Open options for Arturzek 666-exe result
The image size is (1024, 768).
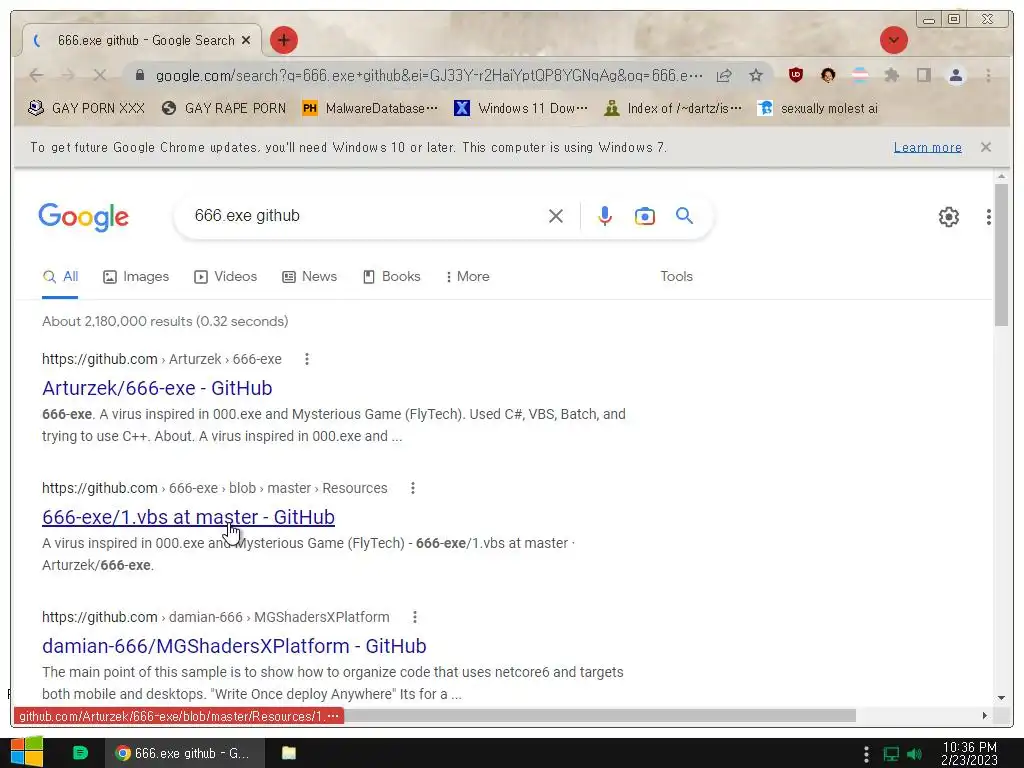307,359
